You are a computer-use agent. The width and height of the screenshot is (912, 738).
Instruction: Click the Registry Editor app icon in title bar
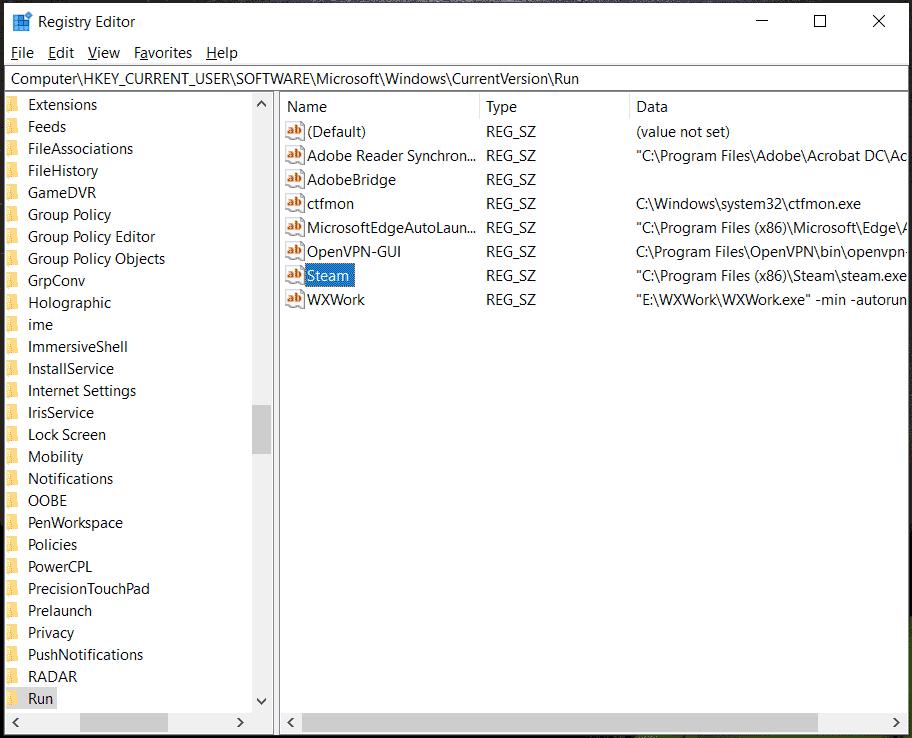(x=22, y=22)
